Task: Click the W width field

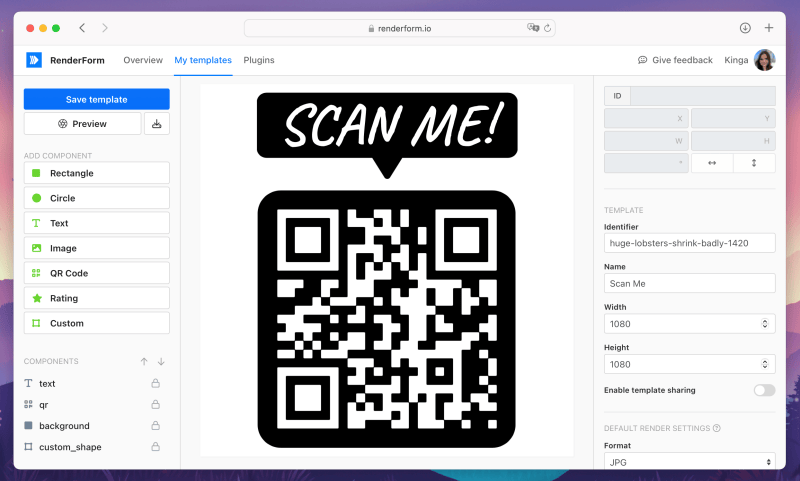Action: (x=646, y=141)
